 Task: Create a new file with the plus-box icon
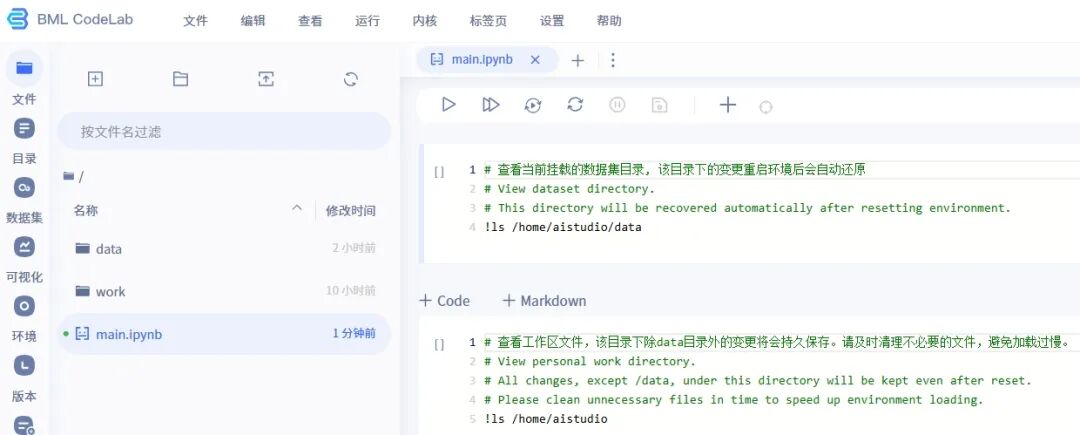(95, 79)
